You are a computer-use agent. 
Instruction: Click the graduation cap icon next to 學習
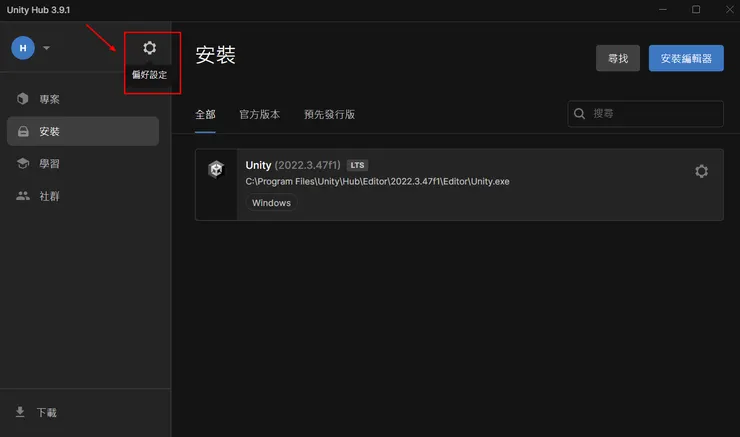(23, 163)
